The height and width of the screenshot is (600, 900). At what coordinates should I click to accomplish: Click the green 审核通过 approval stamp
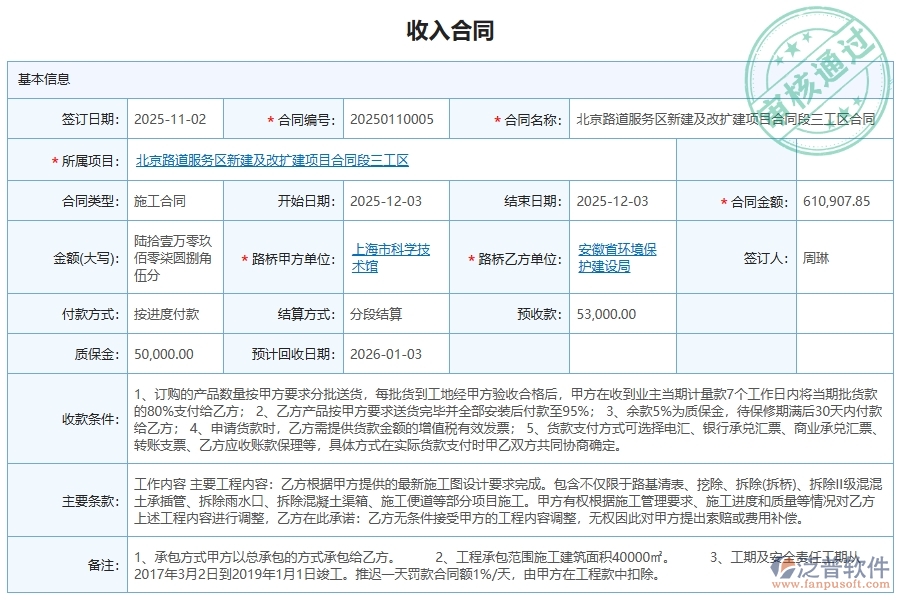[x=815, y=55]
